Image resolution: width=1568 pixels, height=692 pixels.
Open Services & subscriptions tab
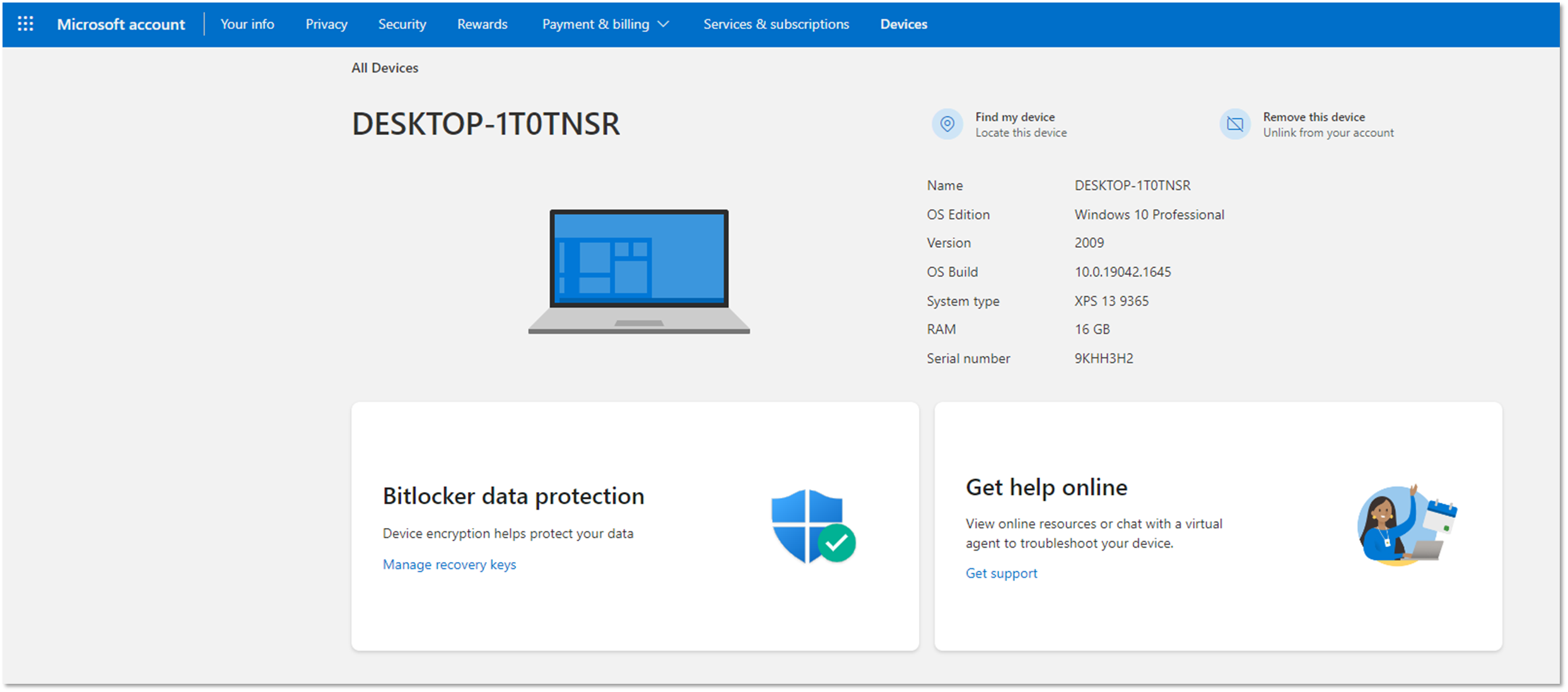tap(776, 24)
